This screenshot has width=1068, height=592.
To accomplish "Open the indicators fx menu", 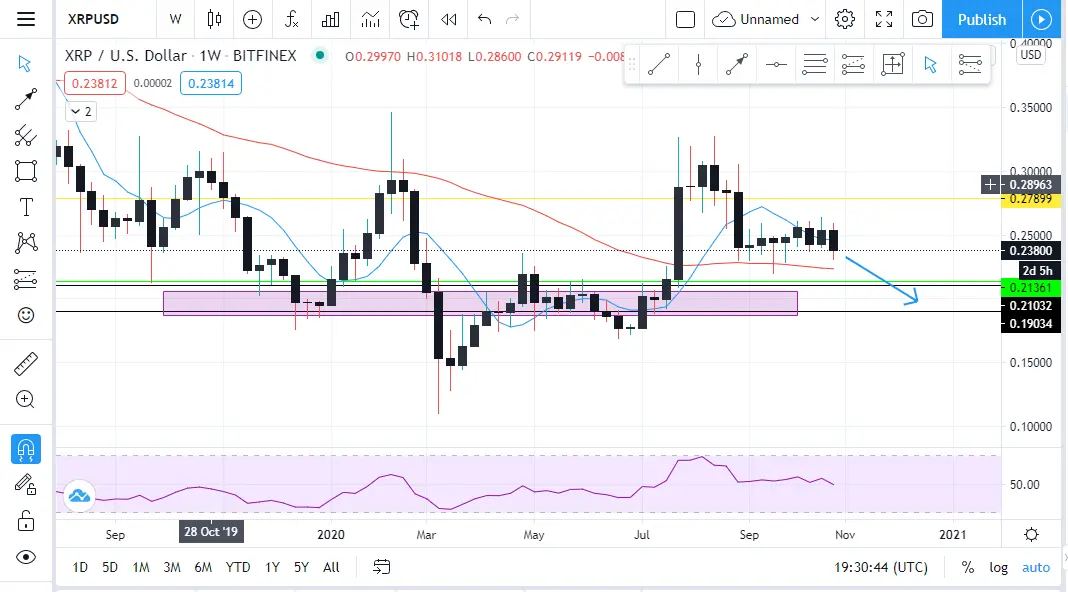I will coord(292,19).
